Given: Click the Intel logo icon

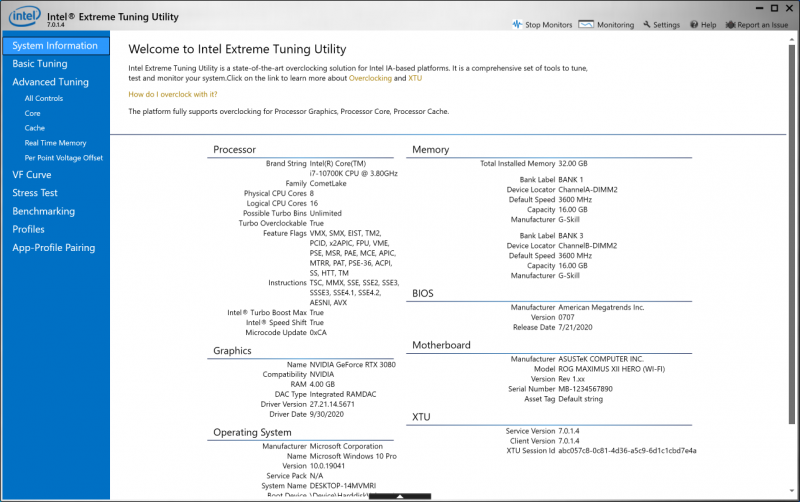Looking at the screenshot, I should (x=24, y=16).
